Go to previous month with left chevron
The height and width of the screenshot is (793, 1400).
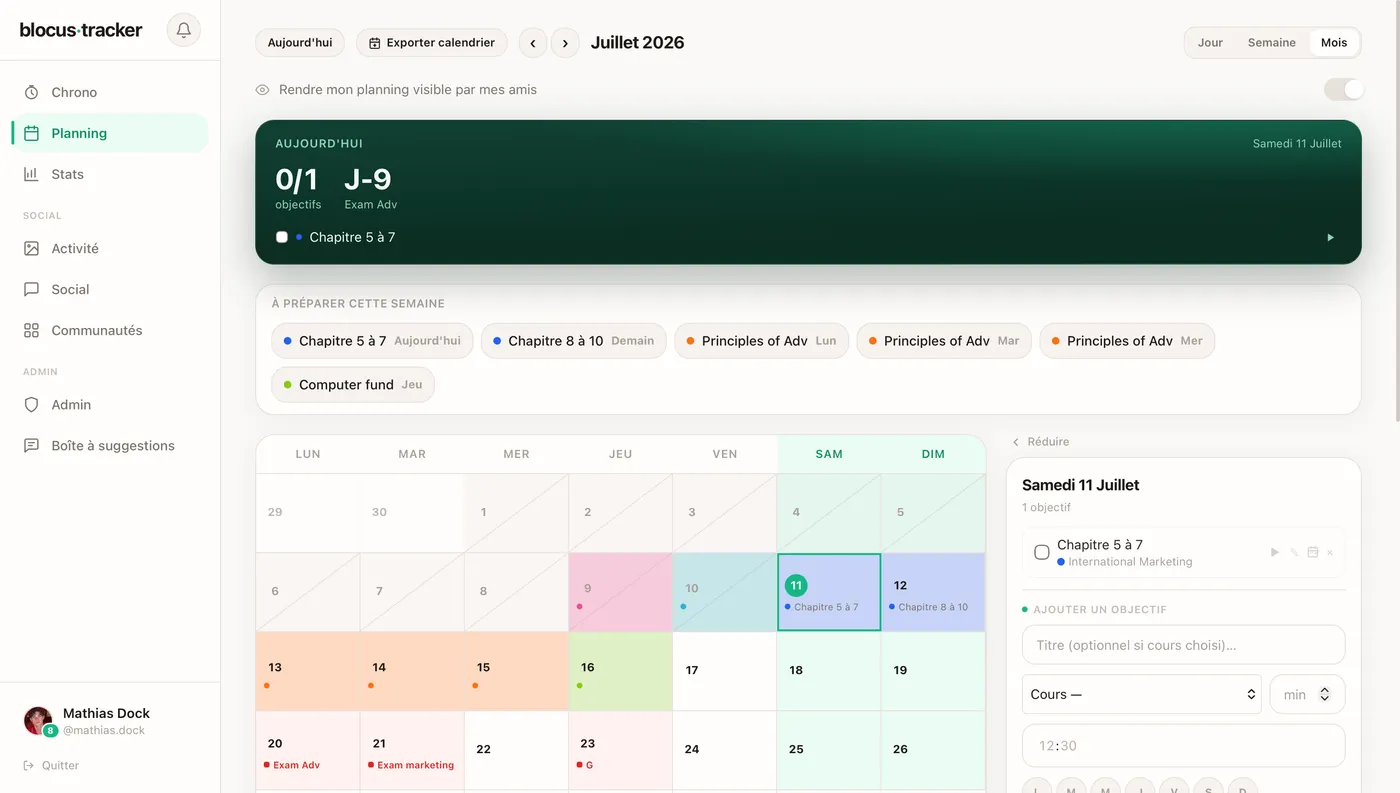pyautogui.click(x=533, y=43)
